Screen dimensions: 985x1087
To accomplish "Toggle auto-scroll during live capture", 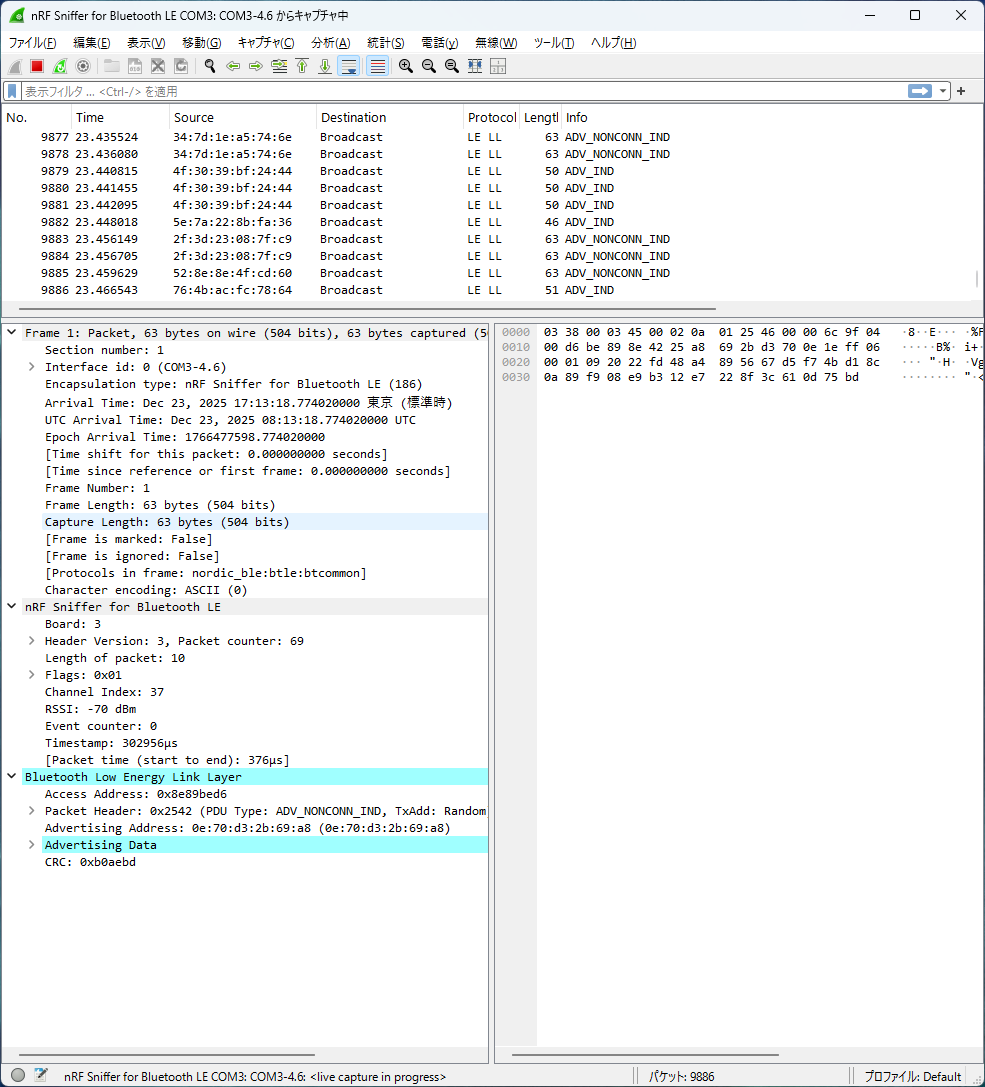I will point(349,66).
